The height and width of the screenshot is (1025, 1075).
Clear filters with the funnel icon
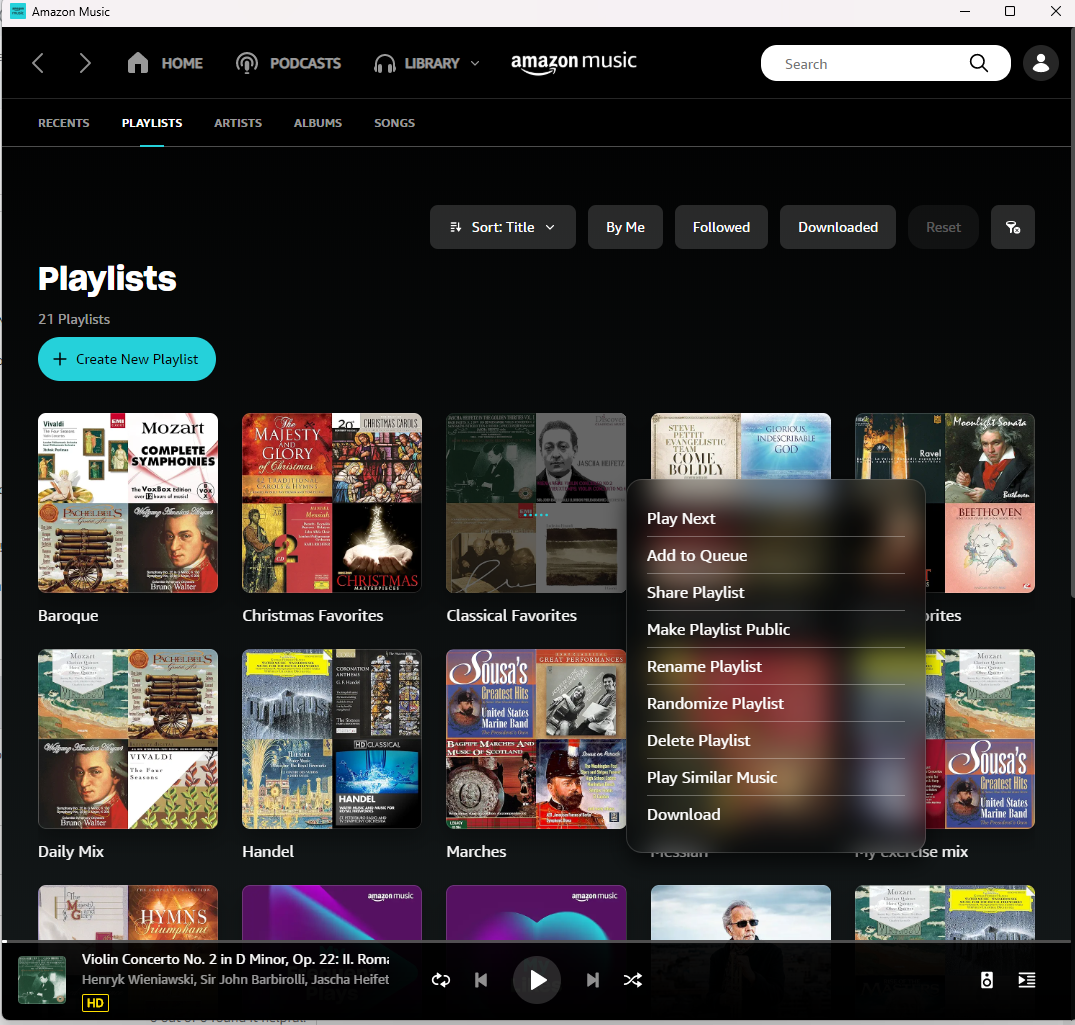click(x=1013, y=227)
